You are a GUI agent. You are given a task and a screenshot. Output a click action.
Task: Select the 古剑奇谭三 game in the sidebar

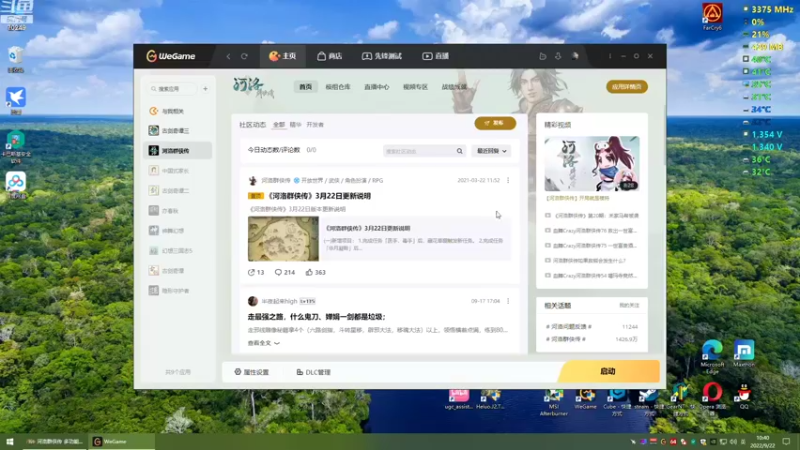[x=178, y=131]
